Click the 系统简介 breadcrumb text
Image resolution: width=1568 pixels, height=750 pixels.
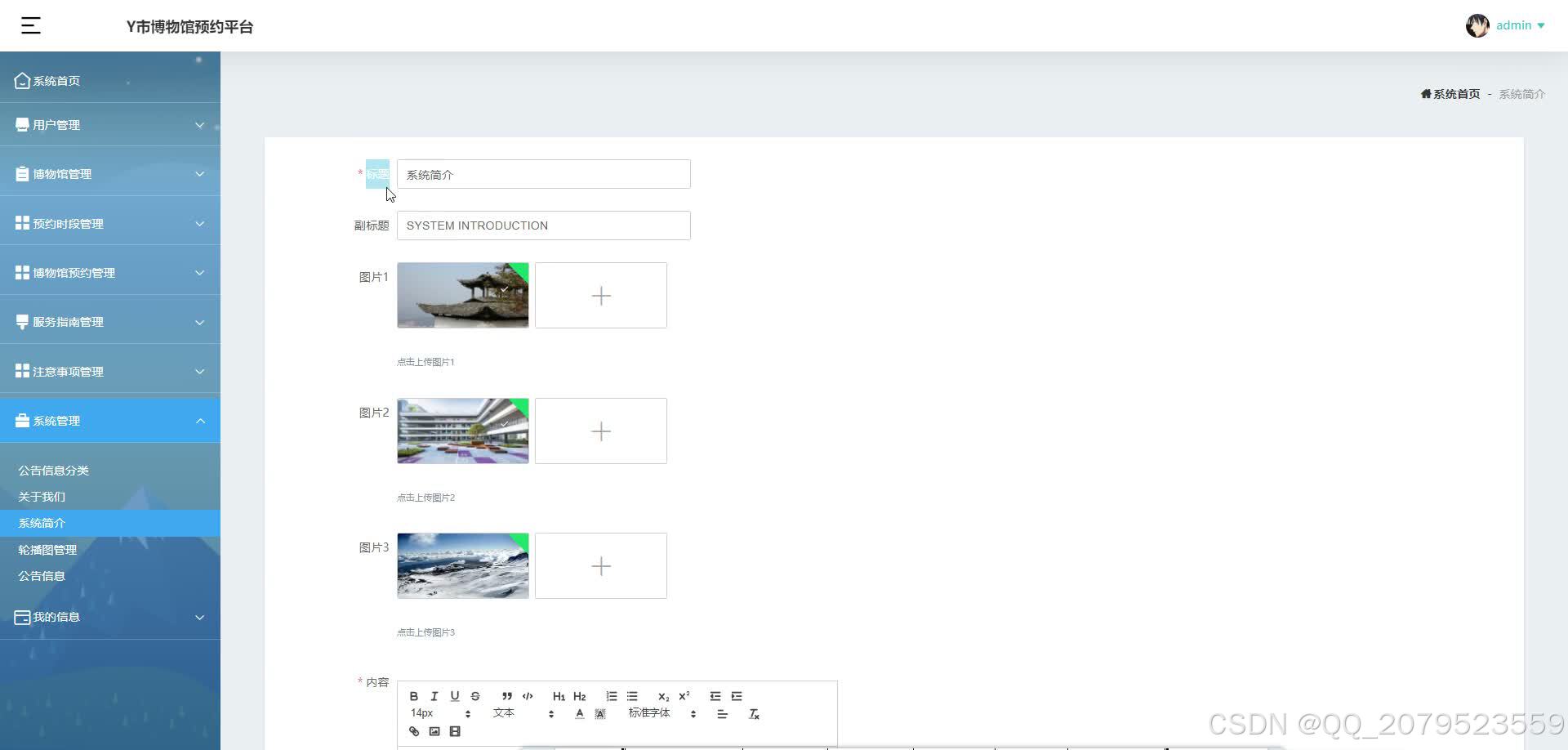click(1522, 94)
